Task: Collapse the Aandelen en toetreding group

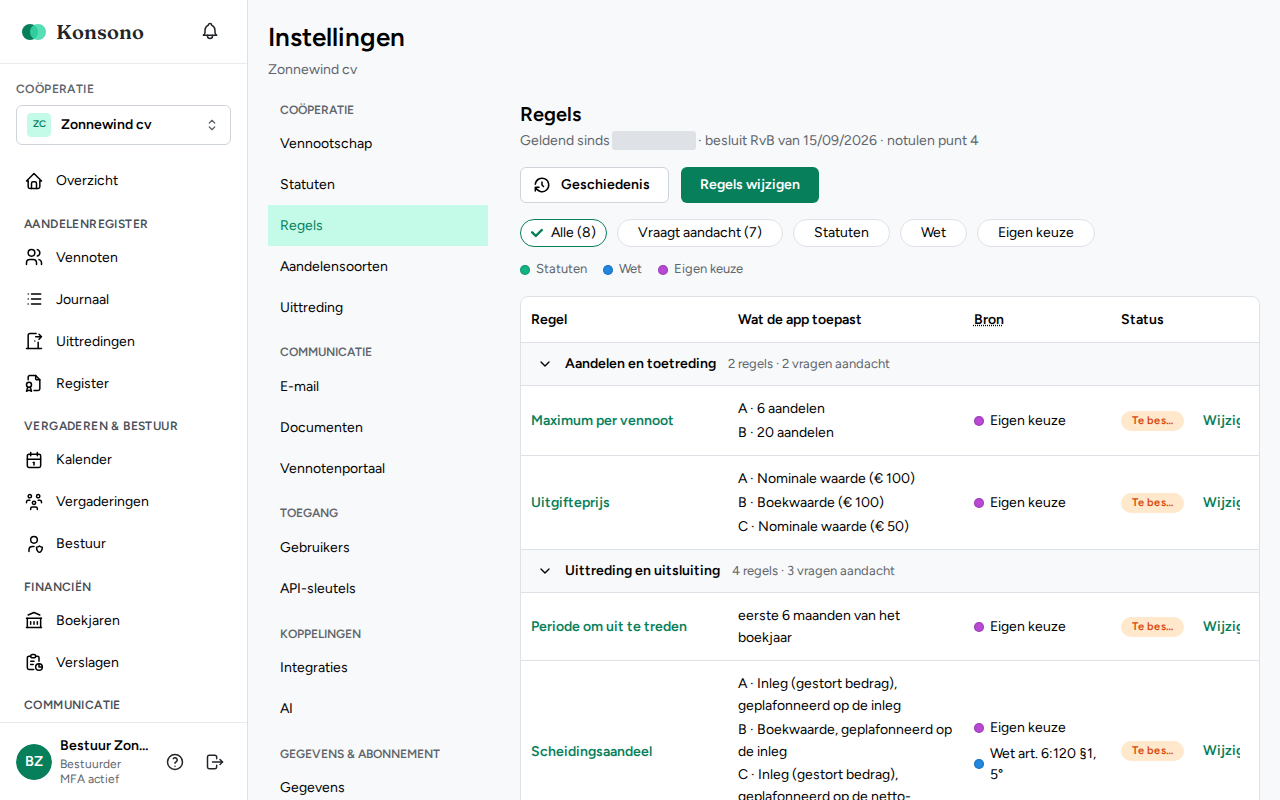Action: coord(545,364)
